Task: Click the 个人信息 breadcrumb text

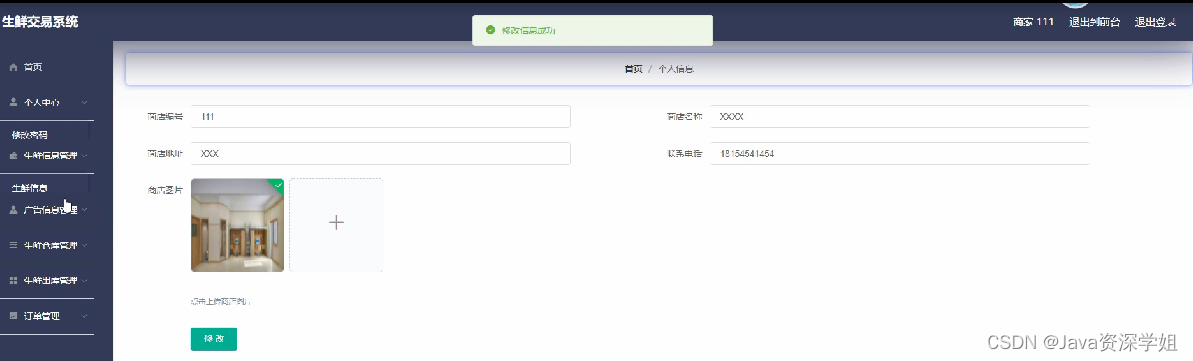Action: pyautogui.click(x=676, y=69)
